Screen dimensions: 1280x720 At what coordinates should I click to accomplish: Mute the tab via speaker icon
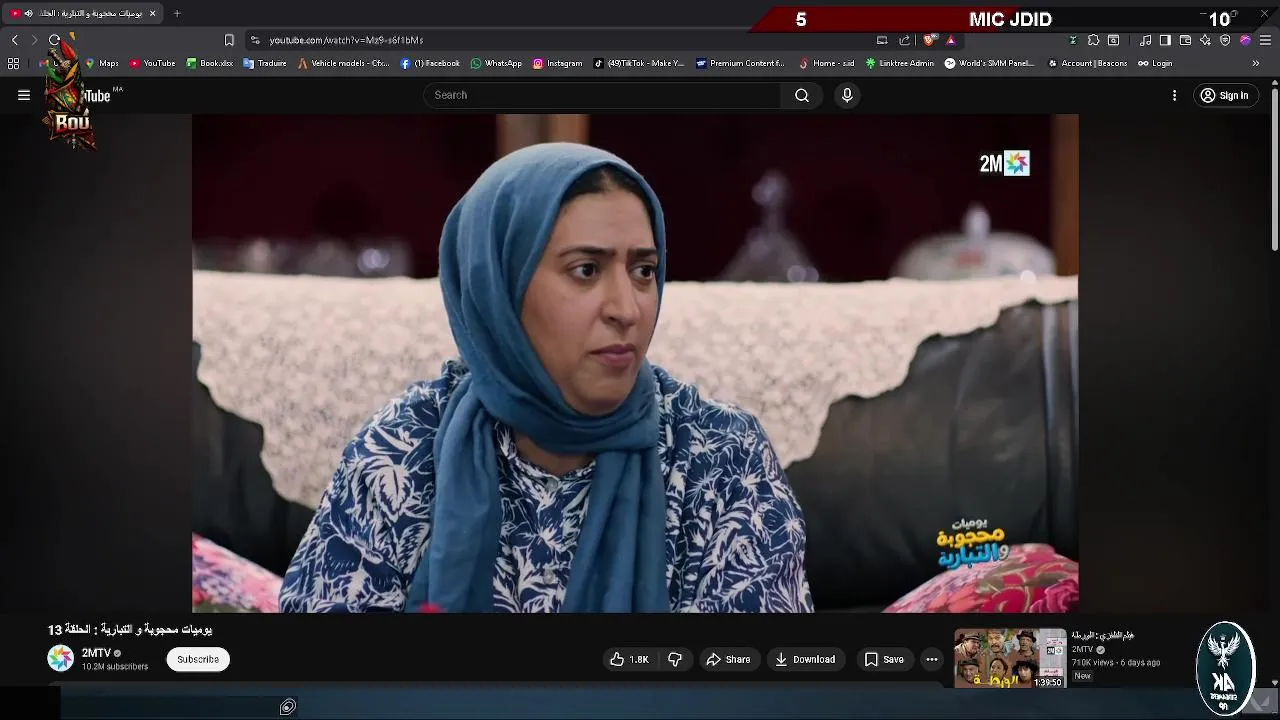[x=28, y=13]
